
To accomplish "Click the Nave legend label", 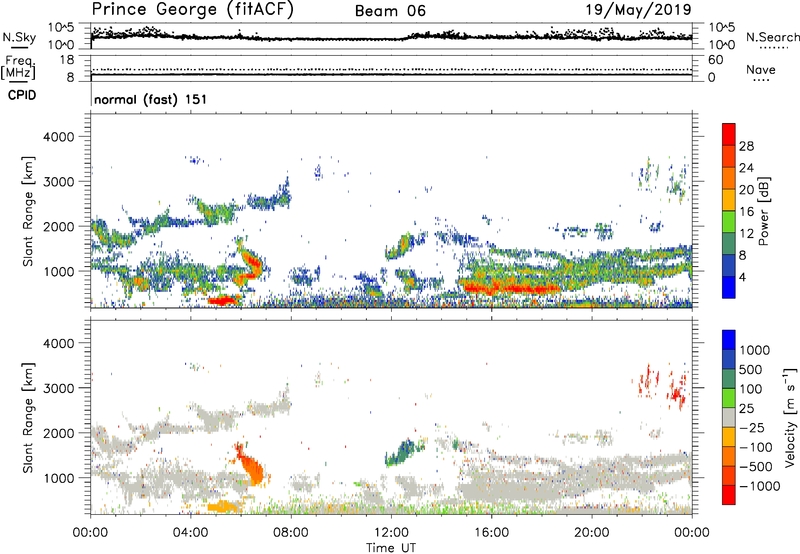I will [761, 70].
